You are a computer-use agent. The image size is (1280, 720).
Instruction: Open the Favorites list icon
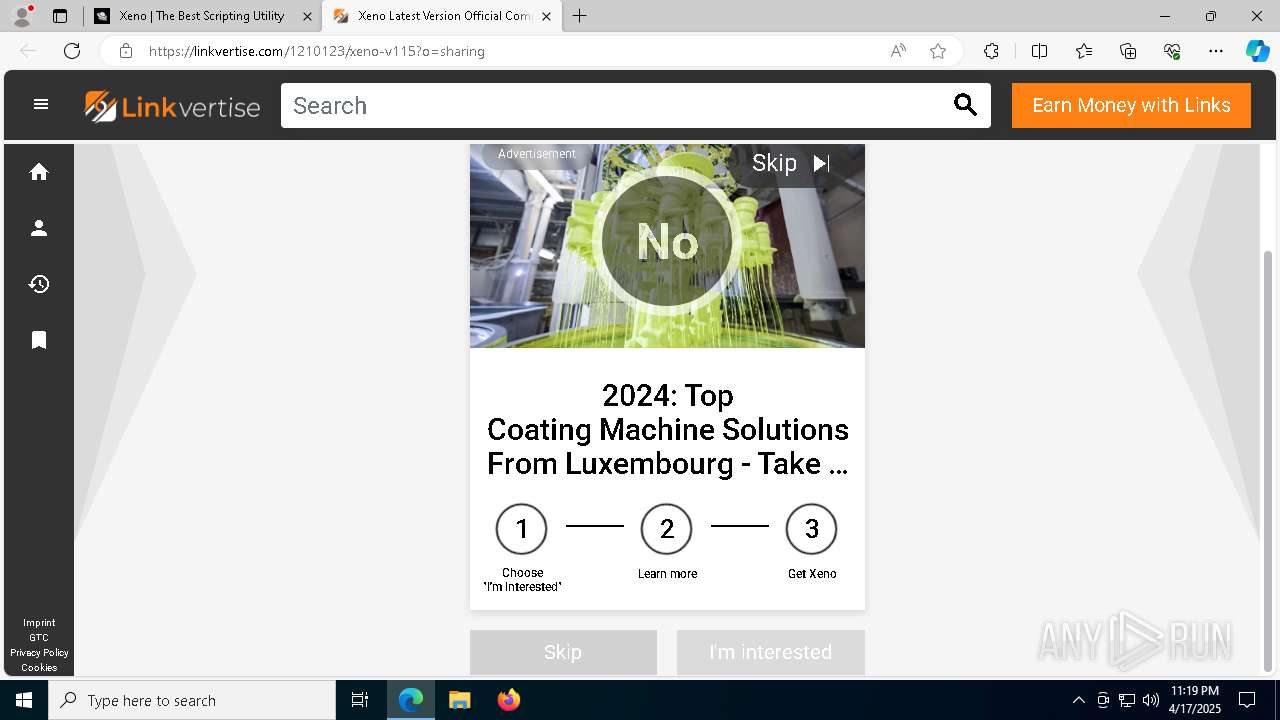(x=1084, y=51)
